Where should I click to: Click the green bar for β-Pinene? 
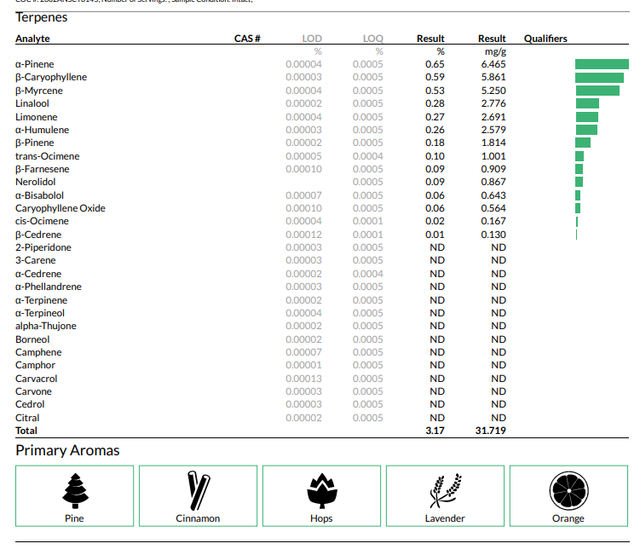click(x=583, y=142)
